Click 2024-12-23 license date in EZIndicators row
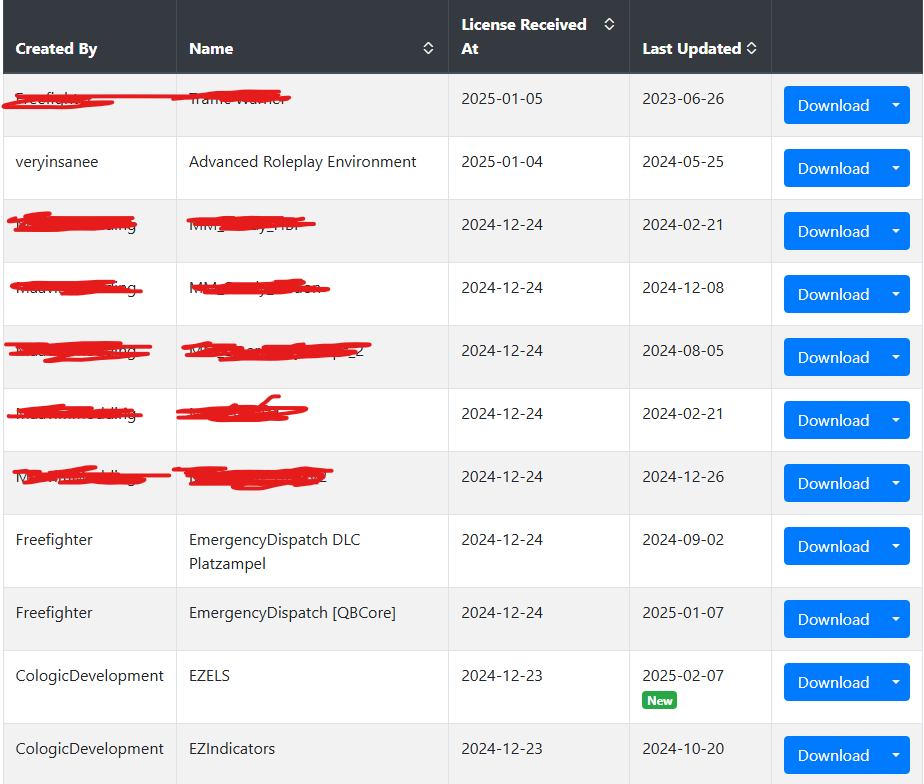Viewport: 924px width, 784px height. click(501, 749)
